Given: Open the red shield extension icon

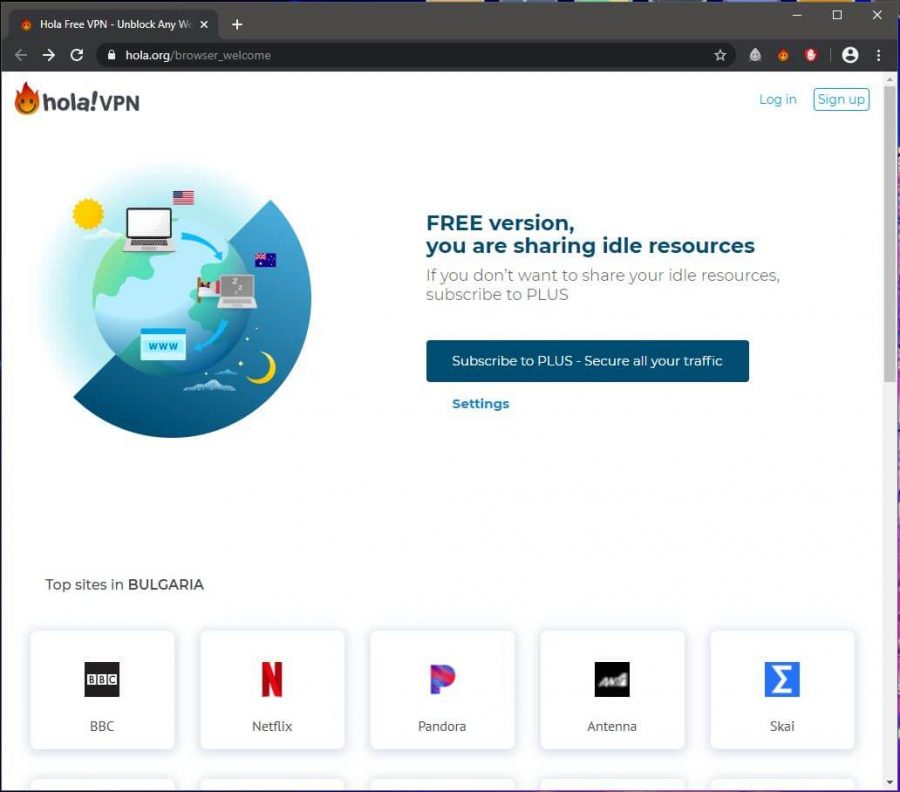Looking at the screenshot, I should (810, 55).
